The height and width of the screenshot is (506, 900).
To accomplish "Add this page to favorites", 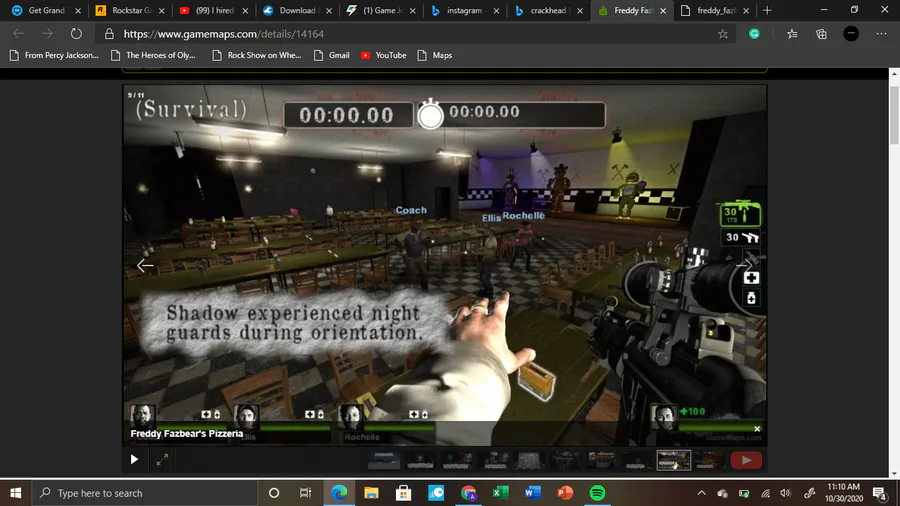I will (x=723, y=34).
